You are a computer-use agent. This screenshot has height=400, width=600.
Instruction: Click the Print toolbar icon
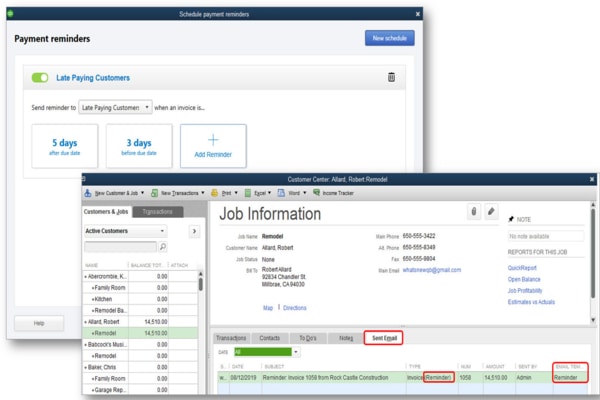click(x=215, y=193)
